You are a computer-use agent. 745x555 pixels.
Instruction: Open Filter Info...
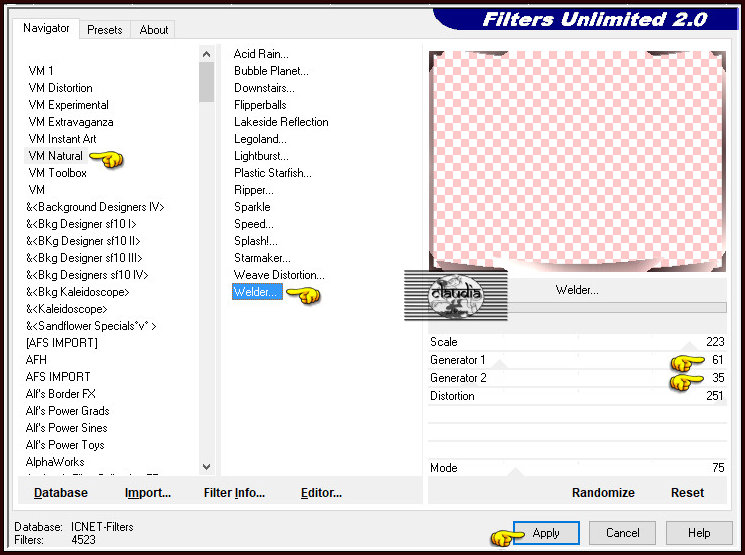[234, 493]
